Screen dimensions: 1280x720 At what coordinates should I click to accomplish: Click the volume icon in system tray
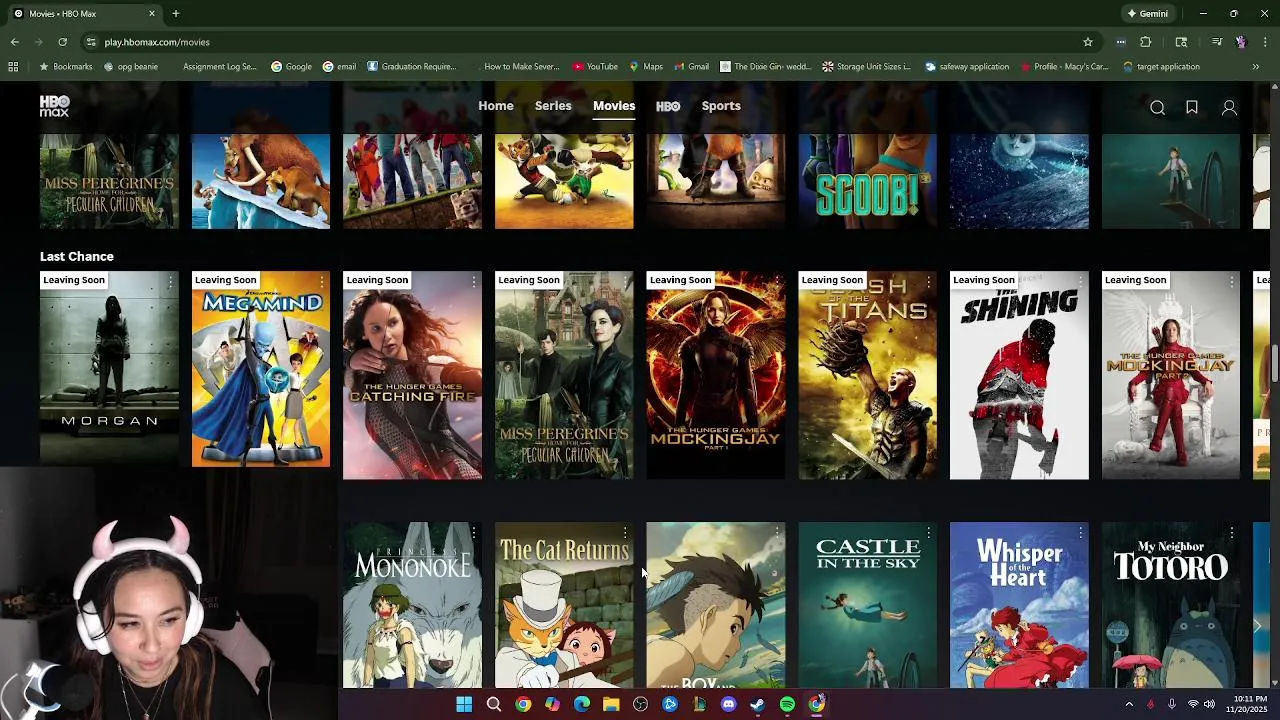click(x=1211, y=705)
